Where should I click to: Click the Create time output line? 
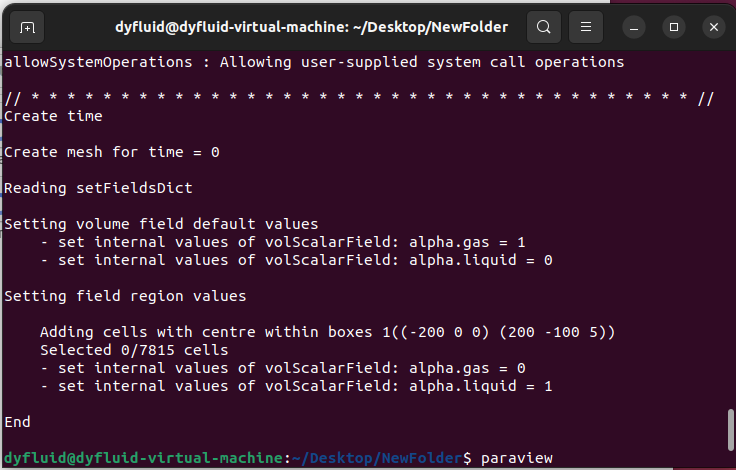53,116
